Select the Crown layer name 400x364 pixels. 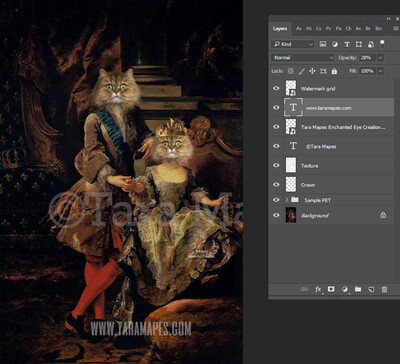tap(308, 185)
